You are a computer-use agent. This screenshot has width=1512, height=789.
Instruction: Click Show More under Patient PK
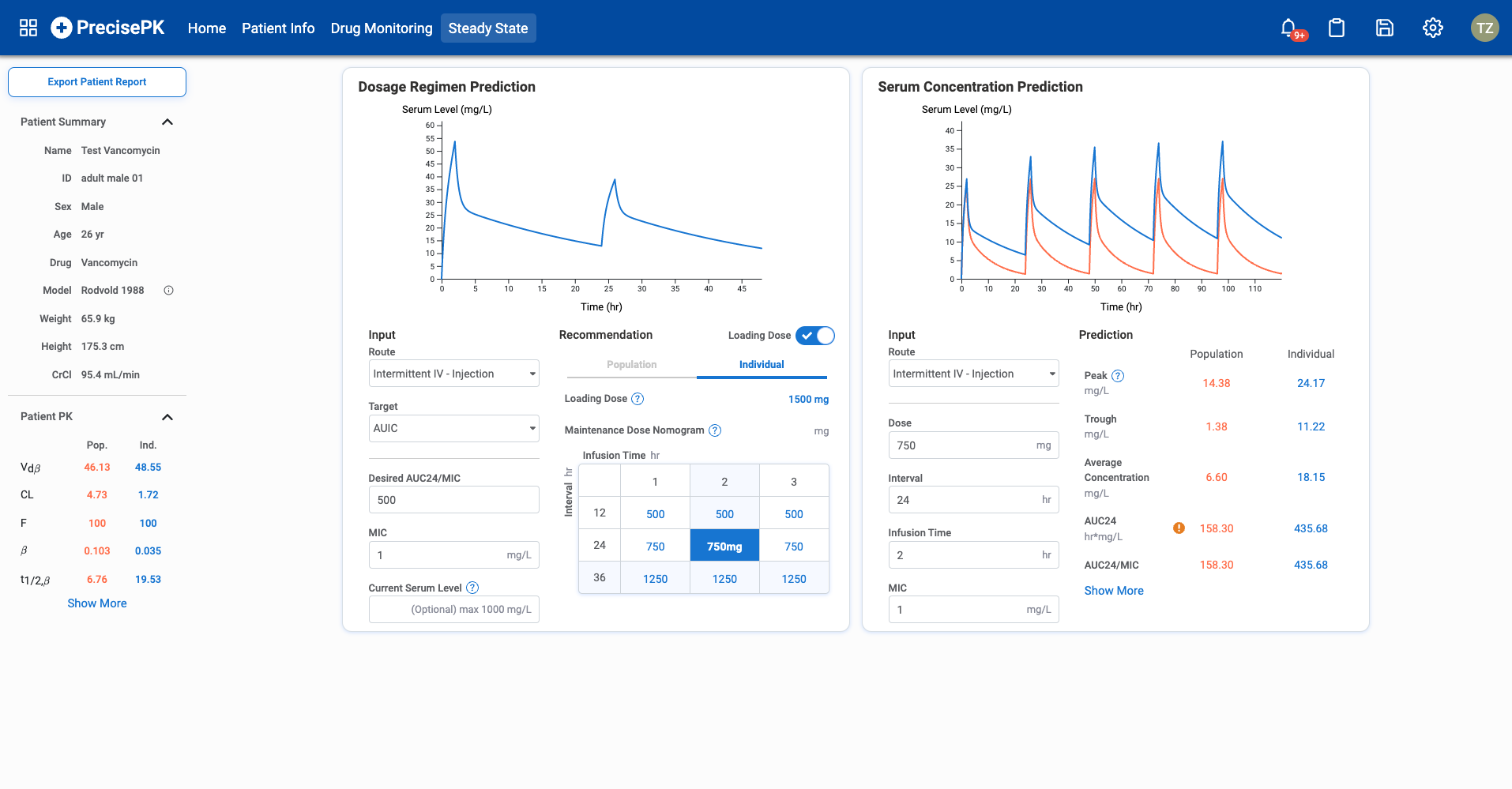coord(97,603)
